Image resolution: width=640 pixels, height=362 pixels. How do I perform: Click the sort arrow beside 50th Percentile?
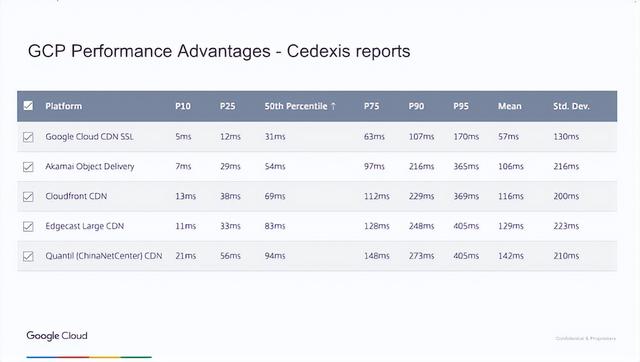[x=333, y=106]
